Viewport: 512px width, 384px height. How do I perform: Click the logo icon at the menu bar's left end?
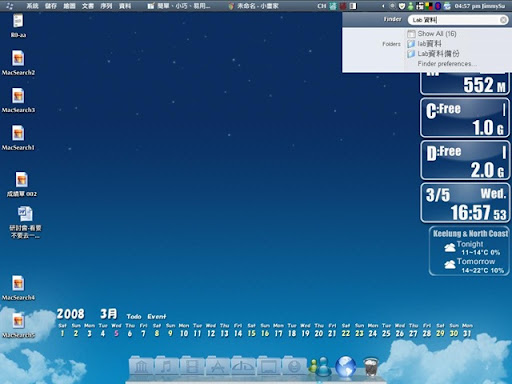click(x=10, y=6)
